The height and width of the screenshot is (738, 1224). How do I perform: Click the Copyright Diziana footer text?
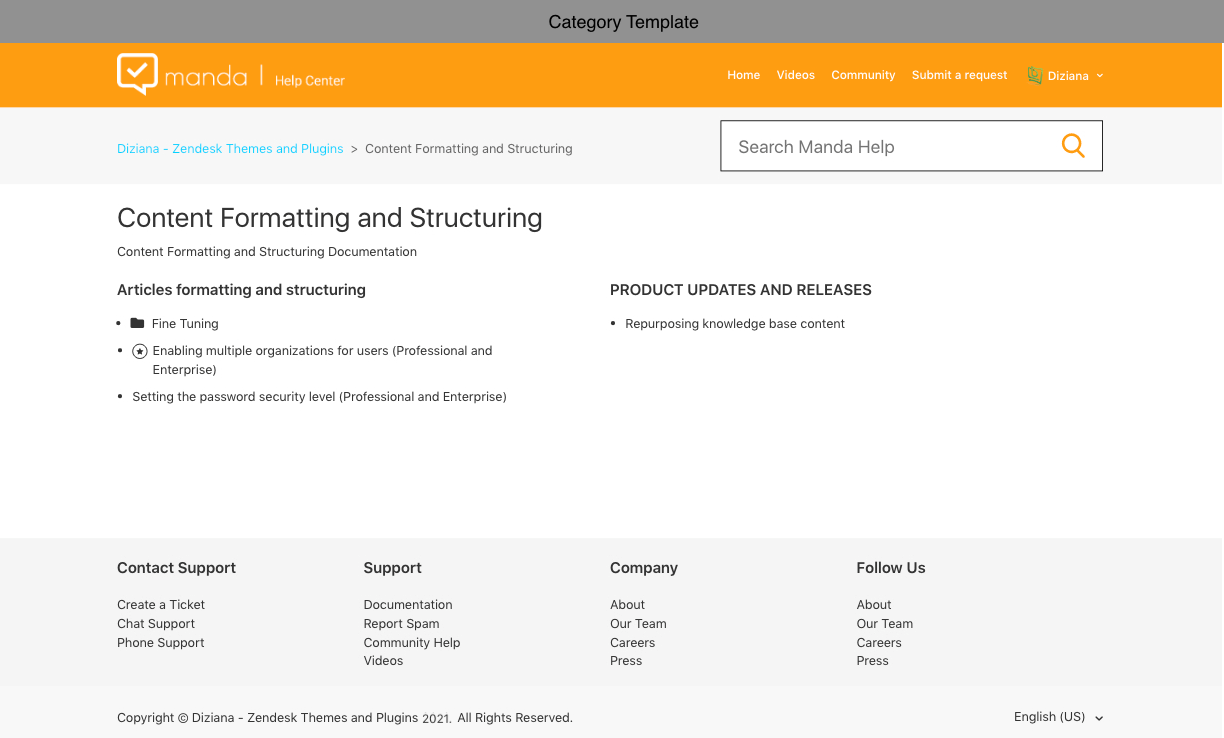coord(345,717)
